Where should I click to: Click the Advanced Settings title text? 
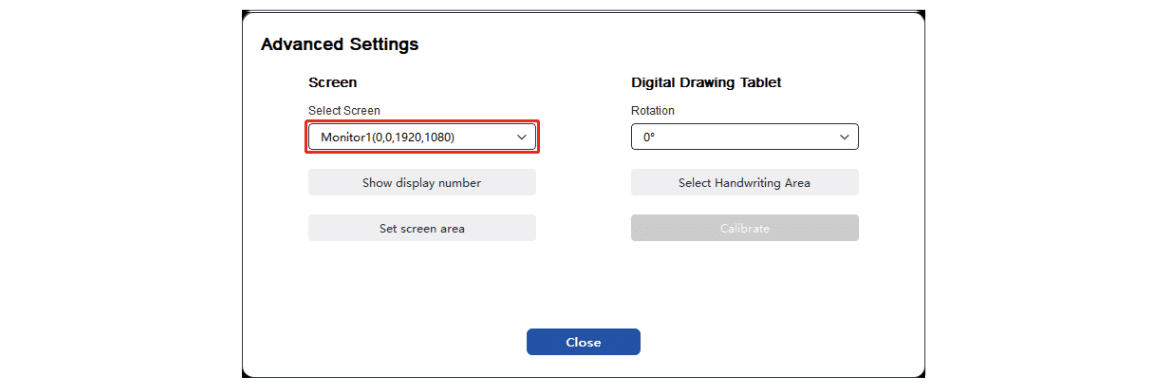pos(339,45)
